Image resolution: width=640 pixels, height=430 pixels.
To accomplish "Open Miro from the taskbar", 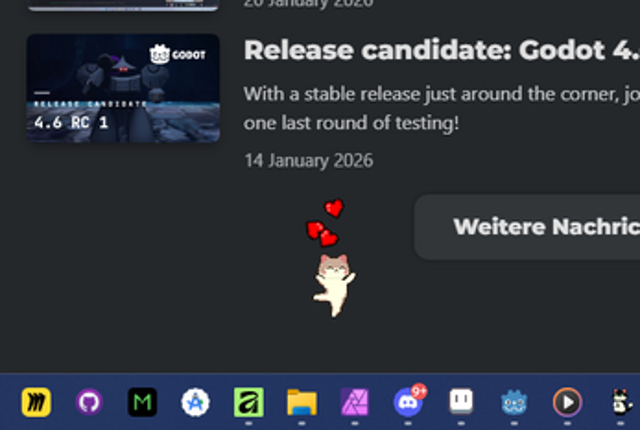I will [36, 402].
